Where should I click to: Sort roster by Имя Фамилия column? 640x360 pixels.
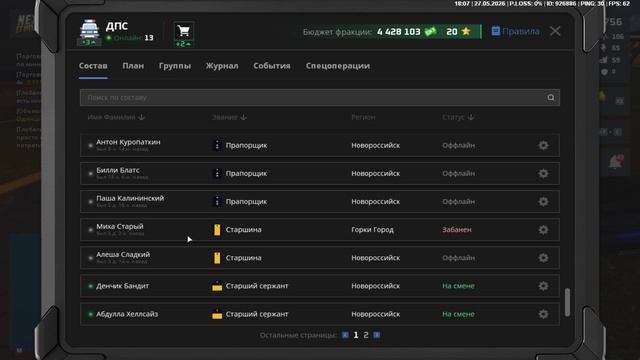pyautogui.click(x=116, y=117)
